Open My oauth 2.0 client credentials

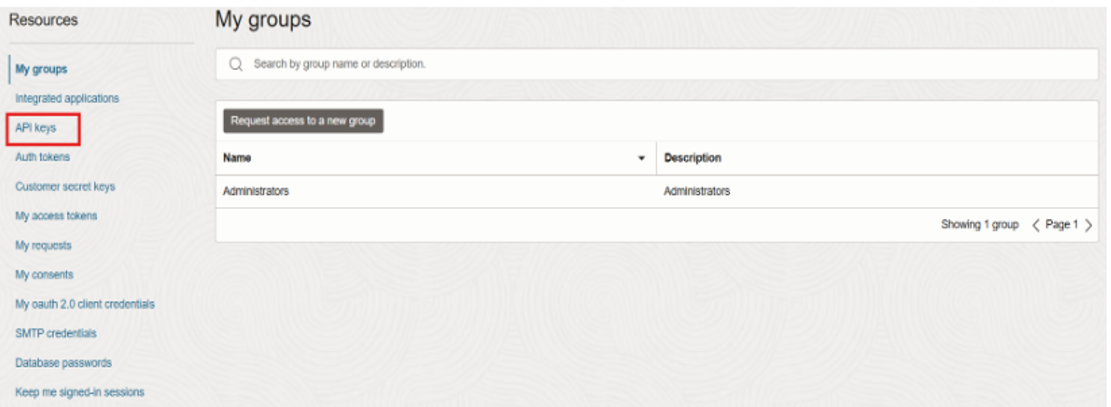pos(84,303)
